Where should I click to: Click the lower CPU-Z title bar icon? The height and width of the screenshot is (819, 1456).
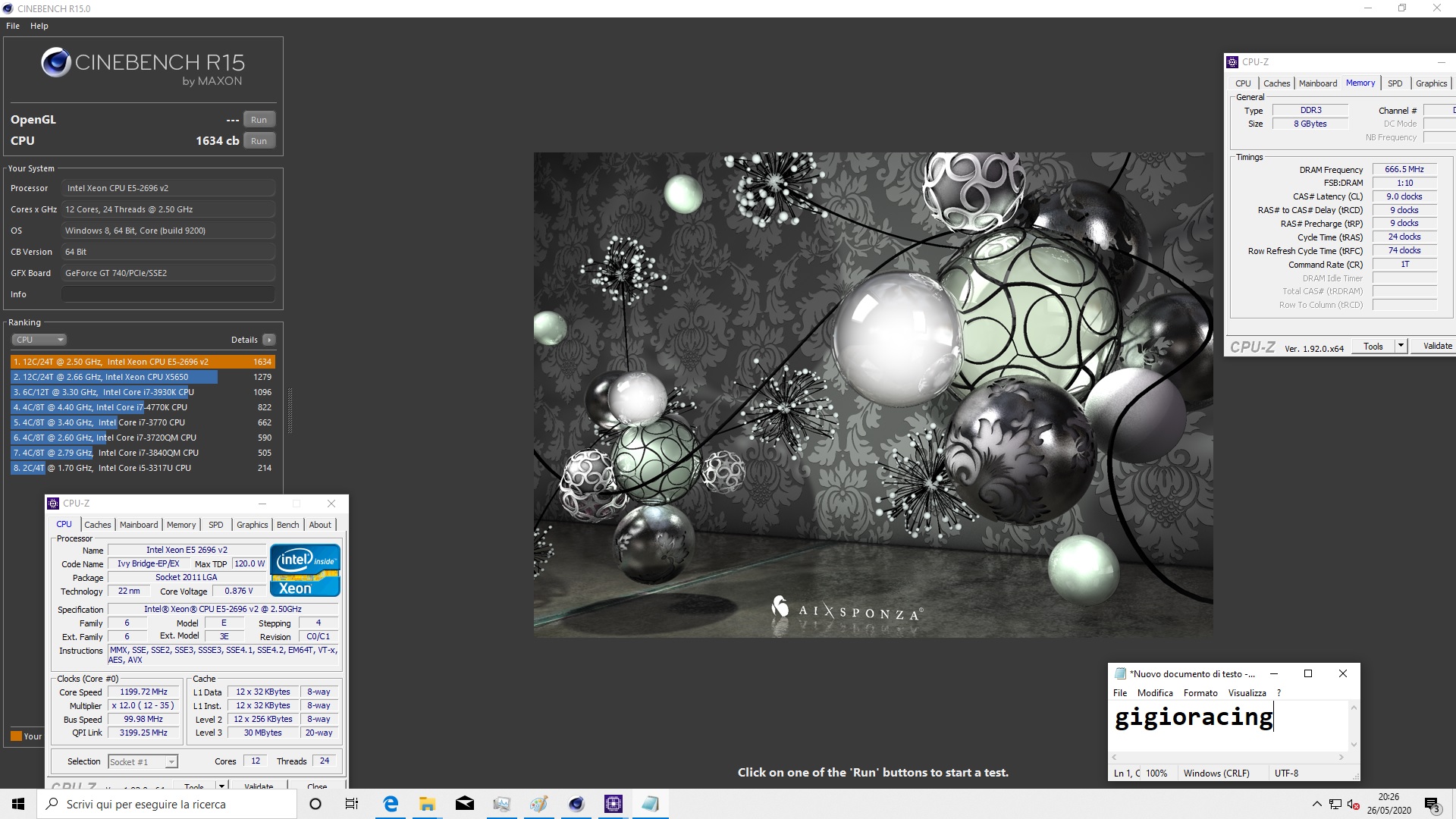click(x=53, y=504)
